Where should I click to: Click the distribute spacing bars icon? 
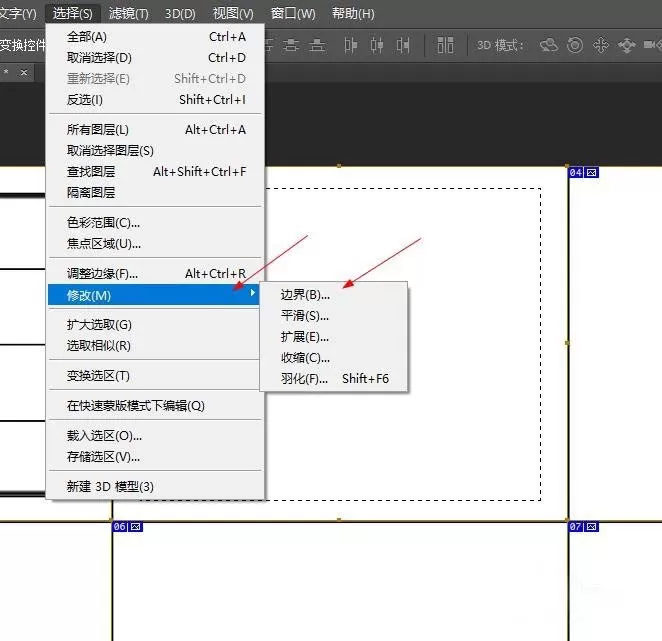point(445,45)
